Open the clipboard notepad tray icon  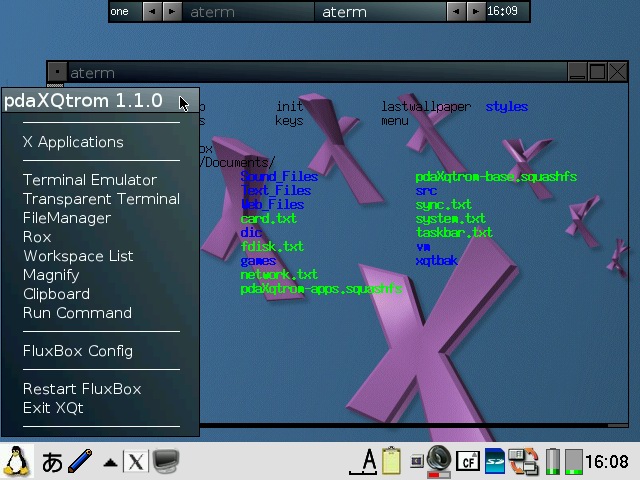(x=392, y=461)
